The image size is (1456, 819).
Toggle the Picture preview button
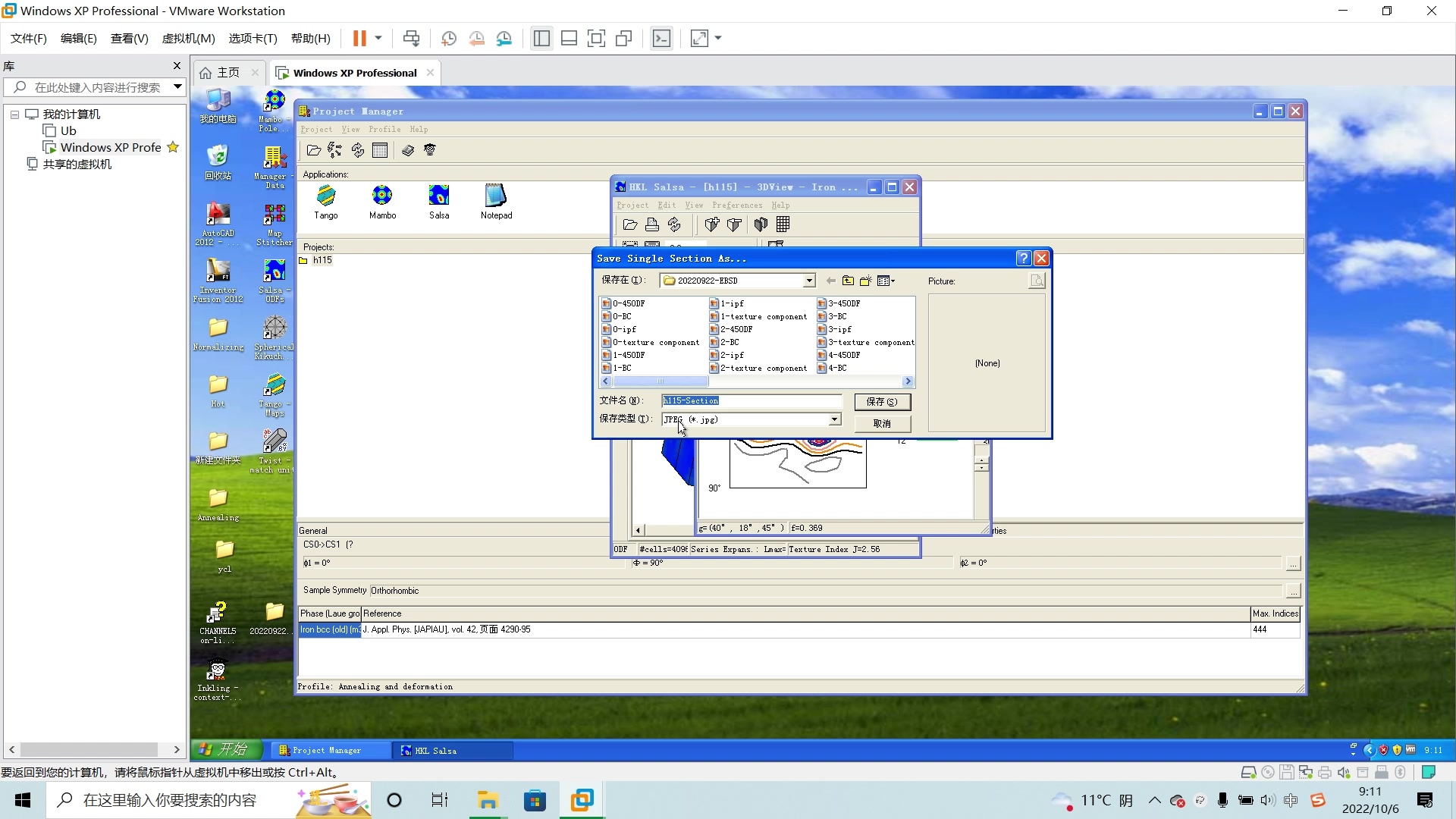coord(1036,281)
